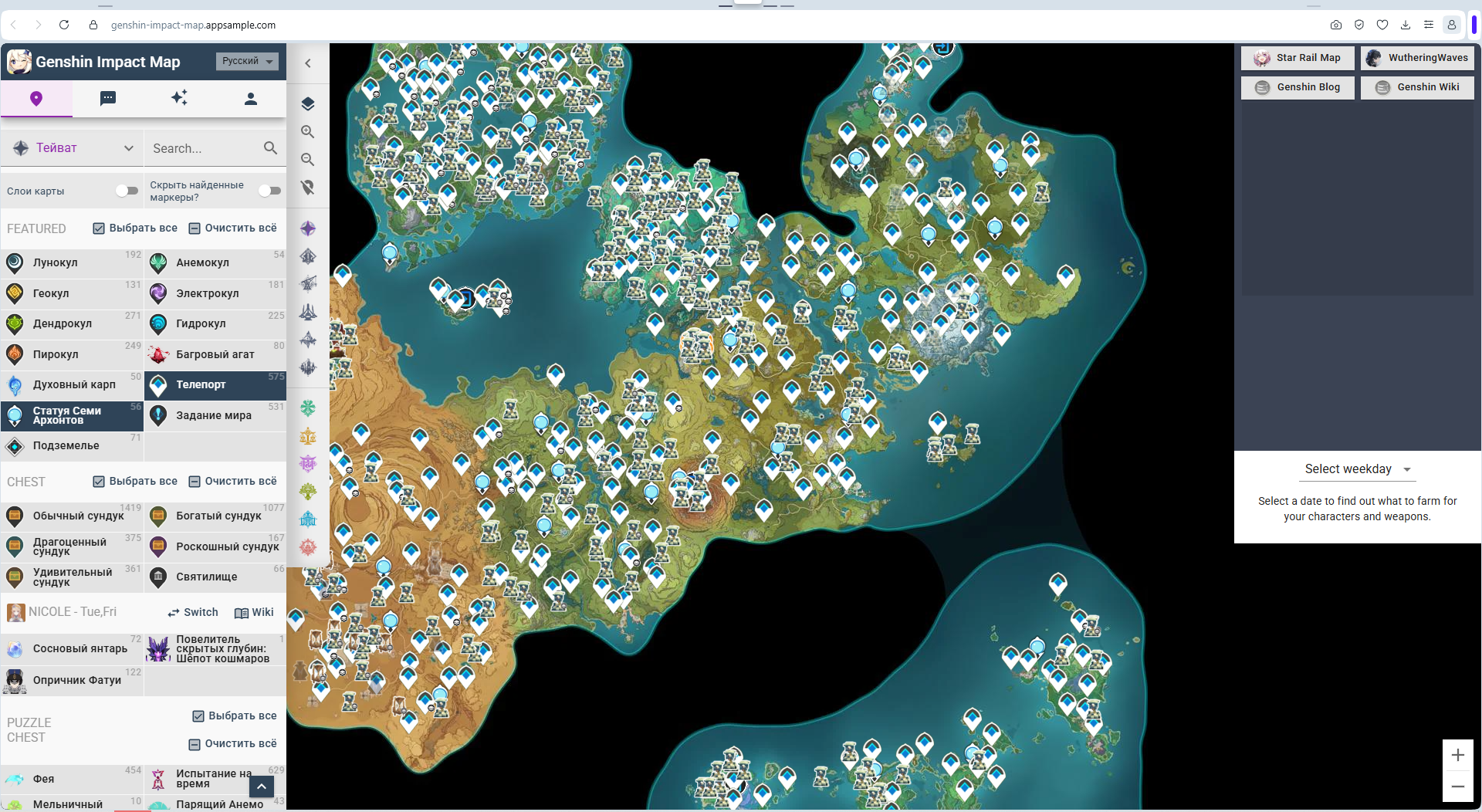Select the green clover region icon
The height and width of the screenshot is (812, 1482).
(308, 408)
